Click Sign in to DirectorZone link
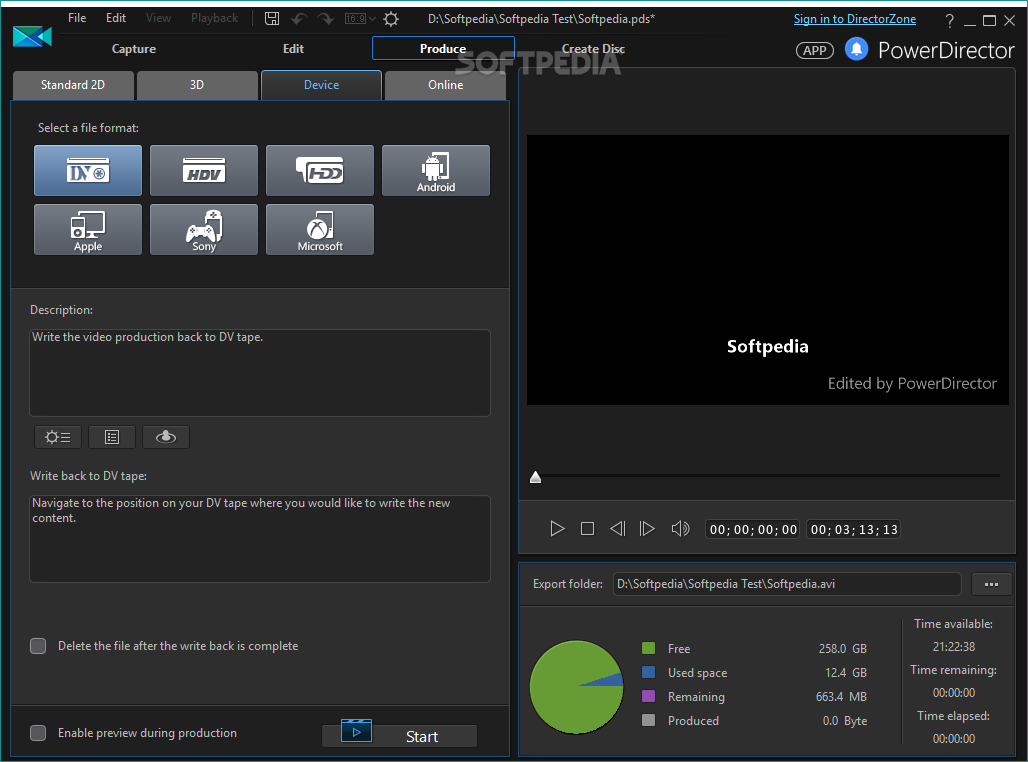 (854, 19)
